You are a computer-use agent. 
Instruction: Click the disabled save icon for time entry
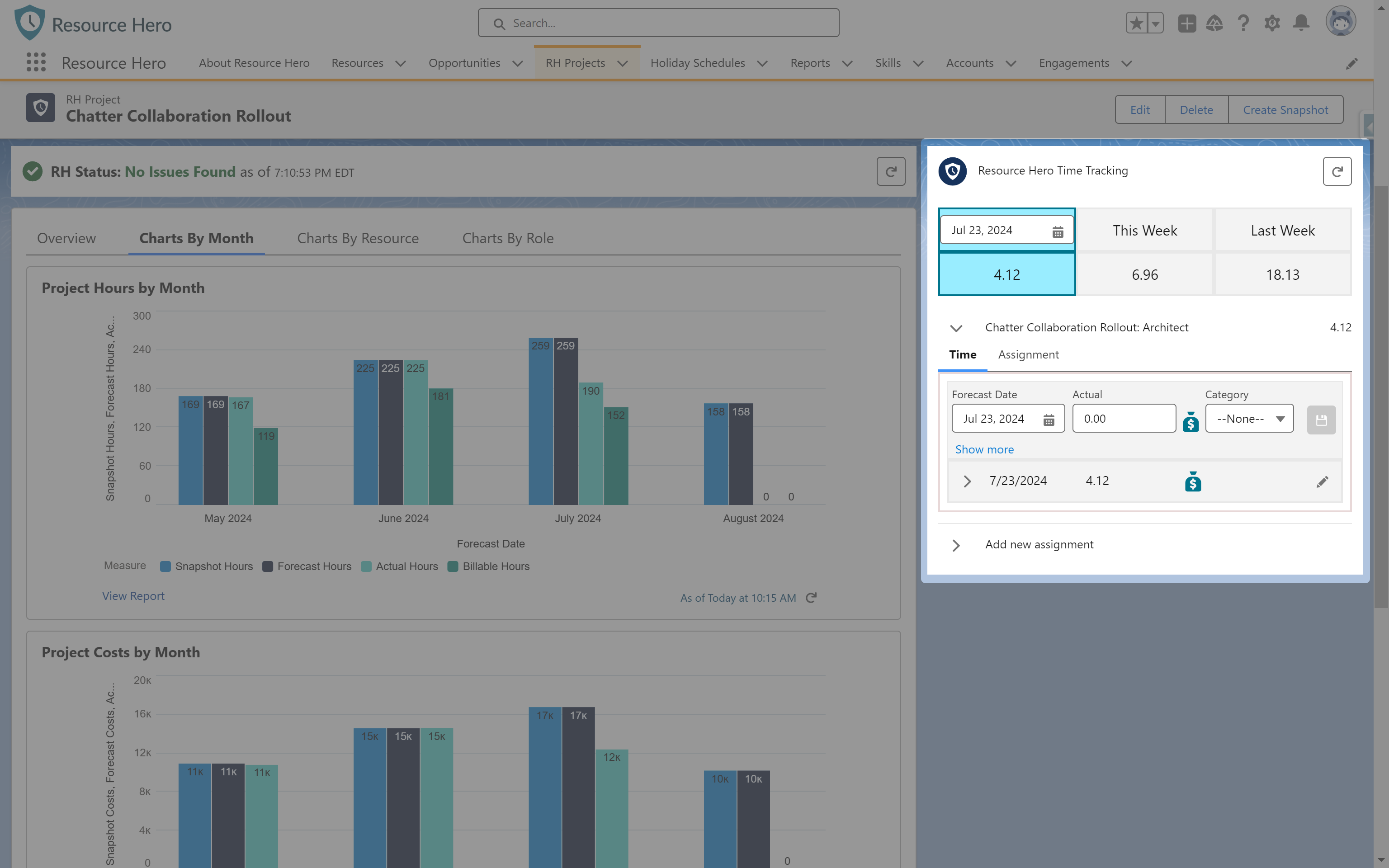[1321, 420]
